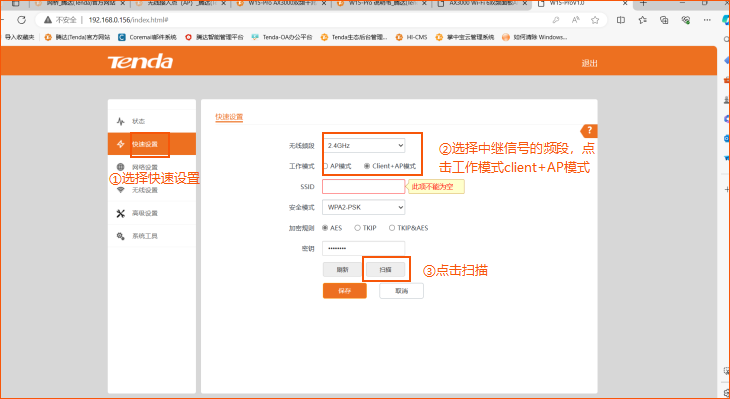
Task: Click the orange 保存 button
Action: 345,291
